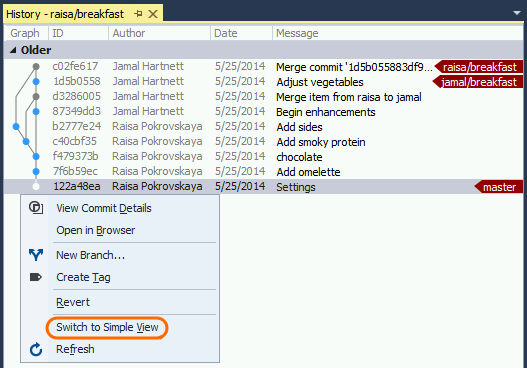Click the New Branch fork icon

pos(36,255)
